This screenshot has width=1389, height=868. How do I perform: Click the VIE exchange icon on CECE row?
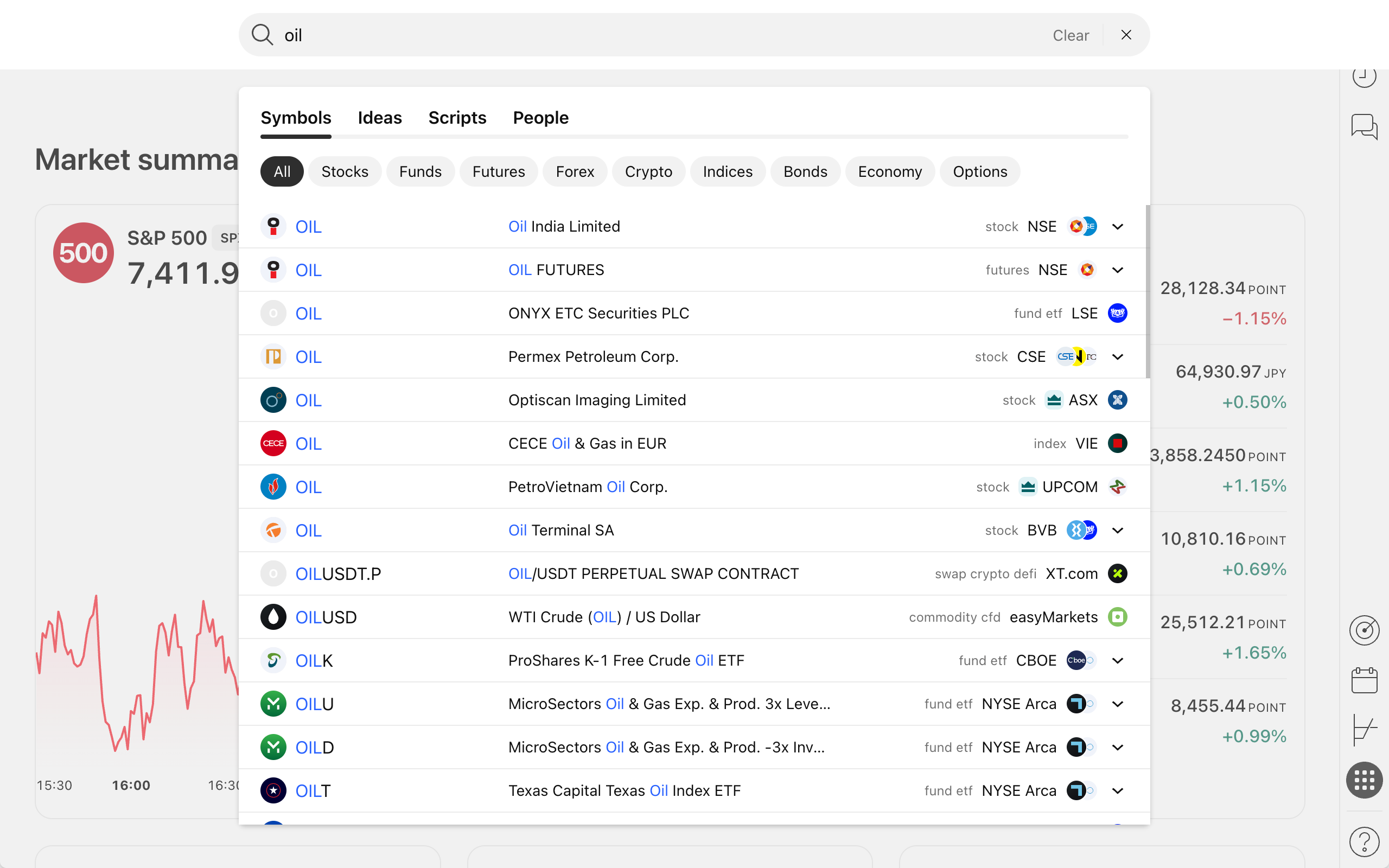pos(1118,444)
